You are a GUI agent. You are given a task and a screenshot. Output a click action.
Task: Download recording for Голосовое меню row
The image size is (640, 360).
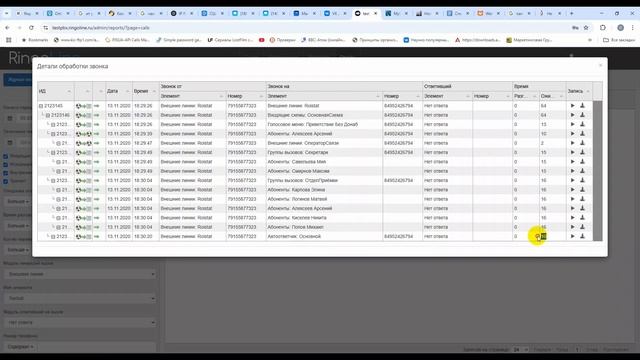(x=582, y=124)
